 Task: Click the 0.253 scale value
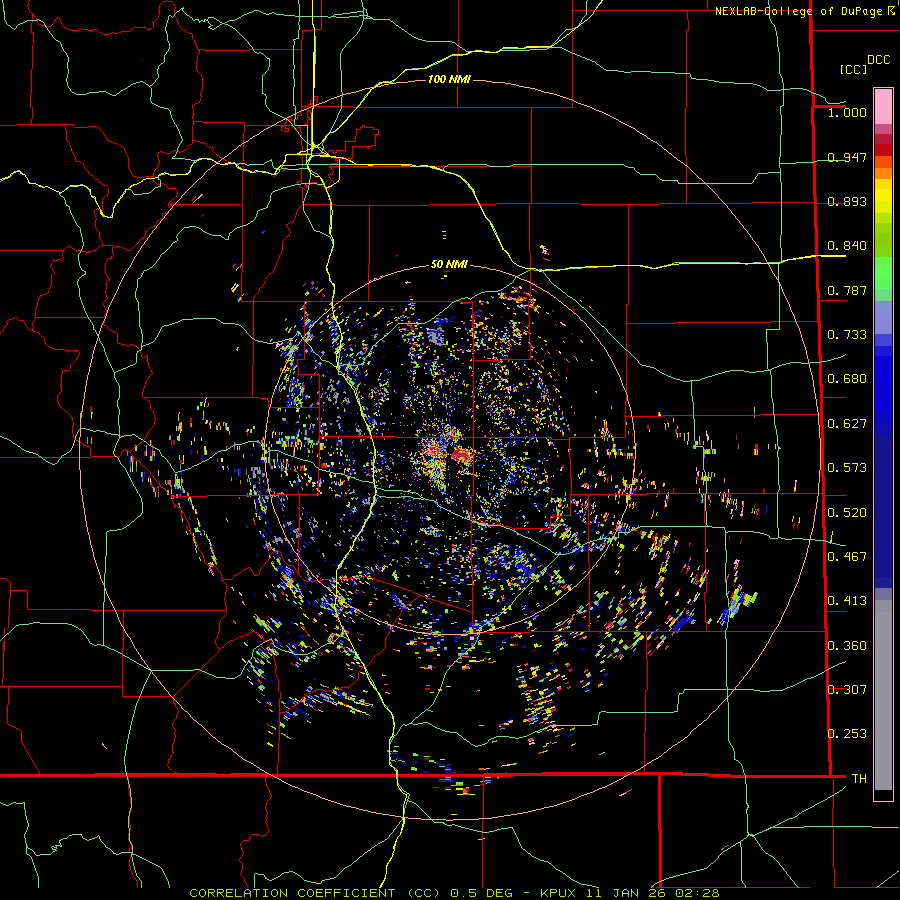point(847,734)
